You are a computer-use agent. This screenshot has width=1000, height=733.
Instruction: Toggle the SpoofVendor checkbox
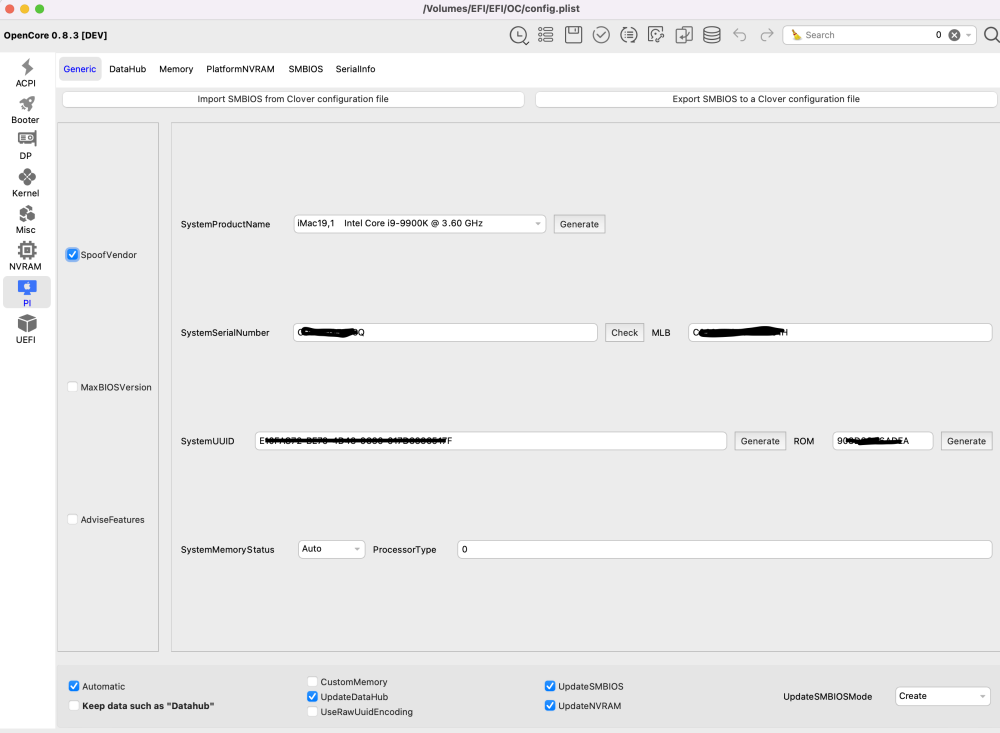[x=73, y=255]
